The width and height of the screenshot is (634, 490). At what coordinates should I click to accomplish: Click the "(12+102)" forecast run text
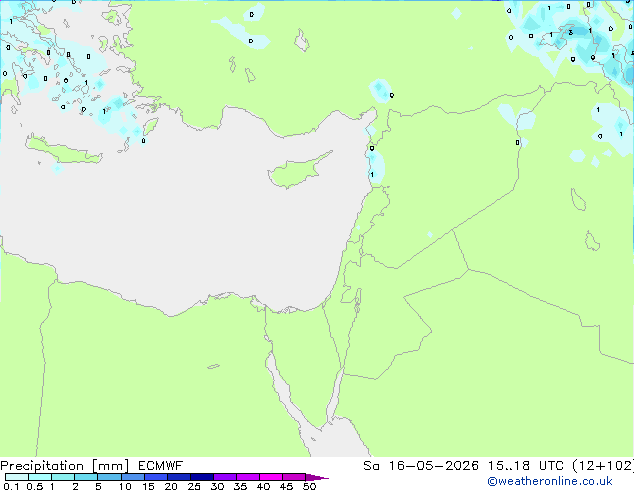pos(603,466)
